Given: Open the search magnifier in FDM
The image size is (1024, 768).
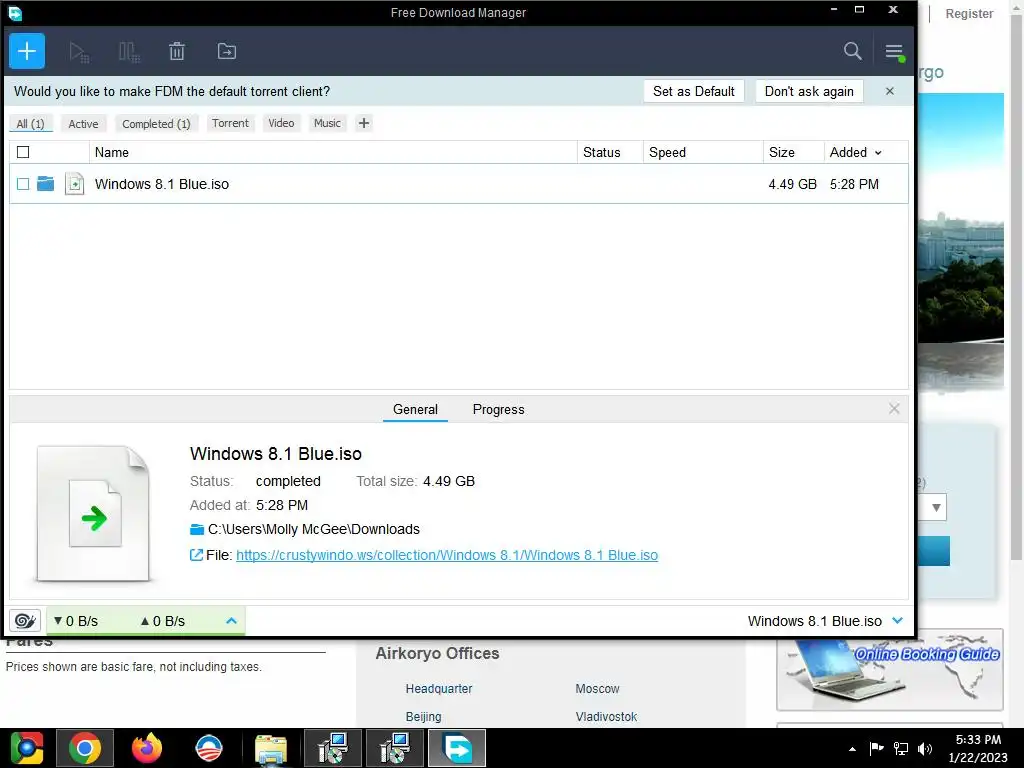Looking at the screenshot, I should tap(852, 51).
